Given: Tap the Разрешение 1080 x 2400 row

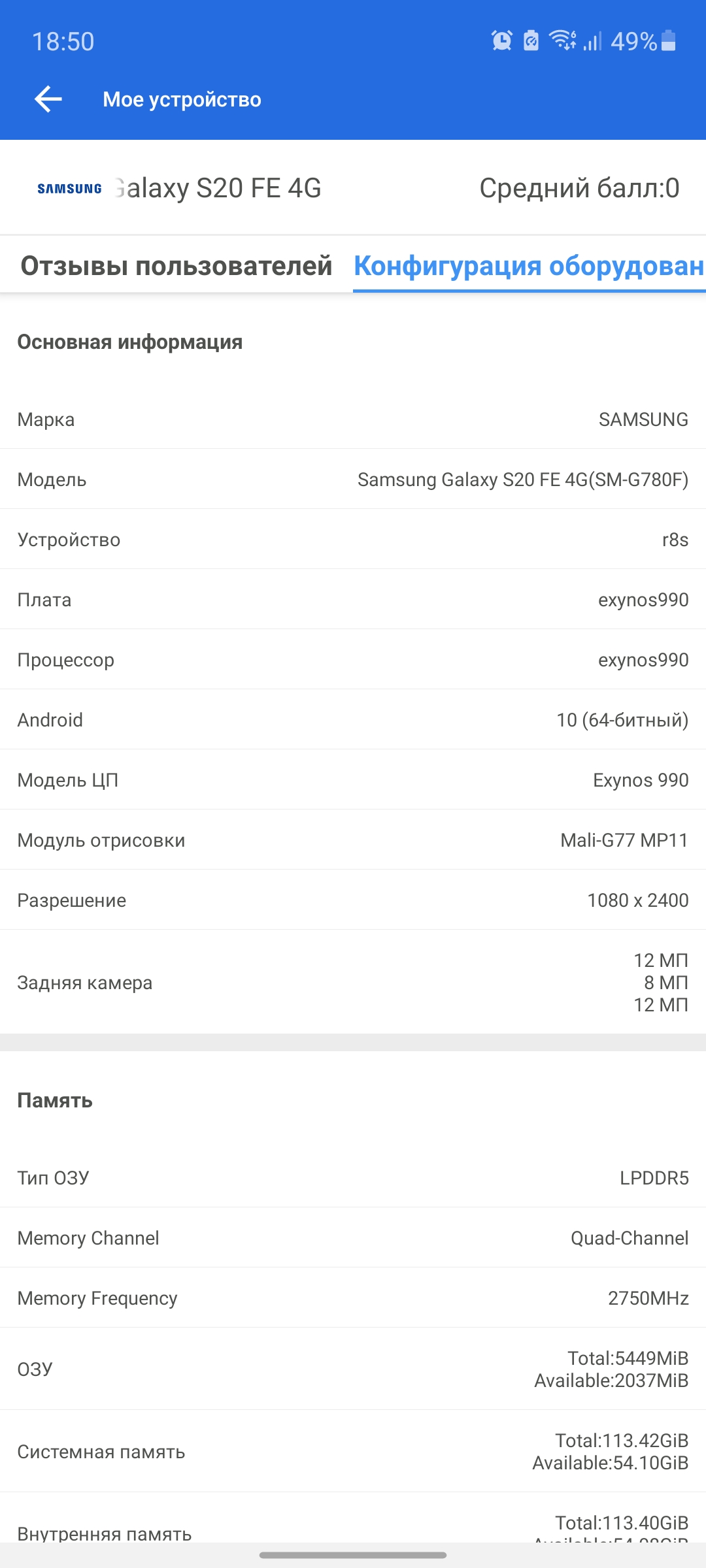Looking at the screenshot, I should click(x=353, y=900).
